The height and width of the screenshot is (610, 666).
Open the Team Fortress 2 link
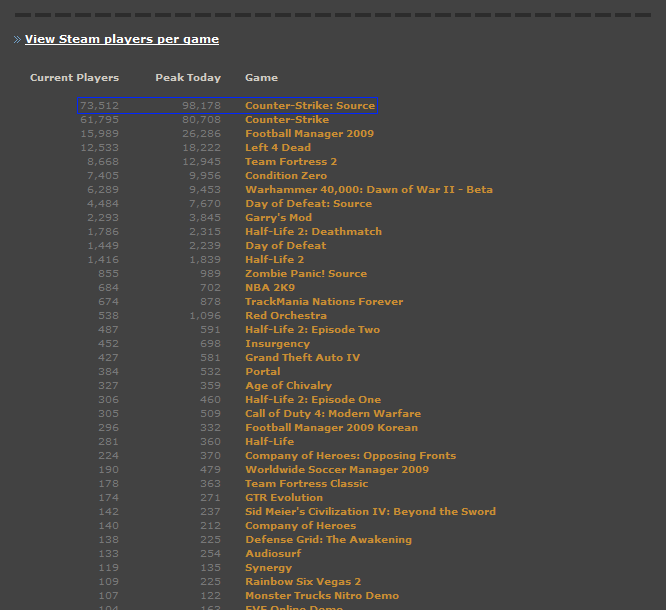291,161
